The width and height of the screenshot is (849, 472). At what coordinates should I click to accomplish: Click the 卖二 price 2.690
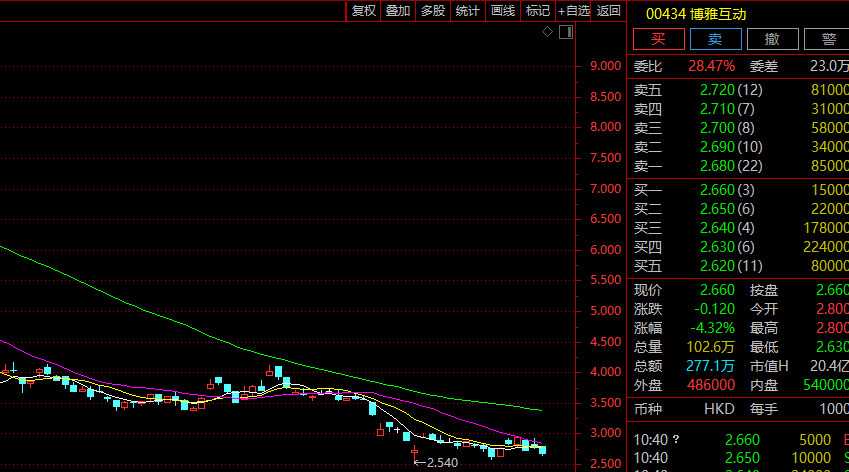(717, 147)
